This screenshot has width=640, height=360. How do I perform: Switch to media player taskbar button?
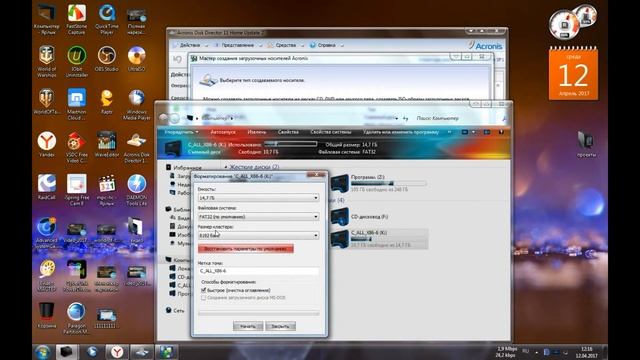click(x=92, y=352)
